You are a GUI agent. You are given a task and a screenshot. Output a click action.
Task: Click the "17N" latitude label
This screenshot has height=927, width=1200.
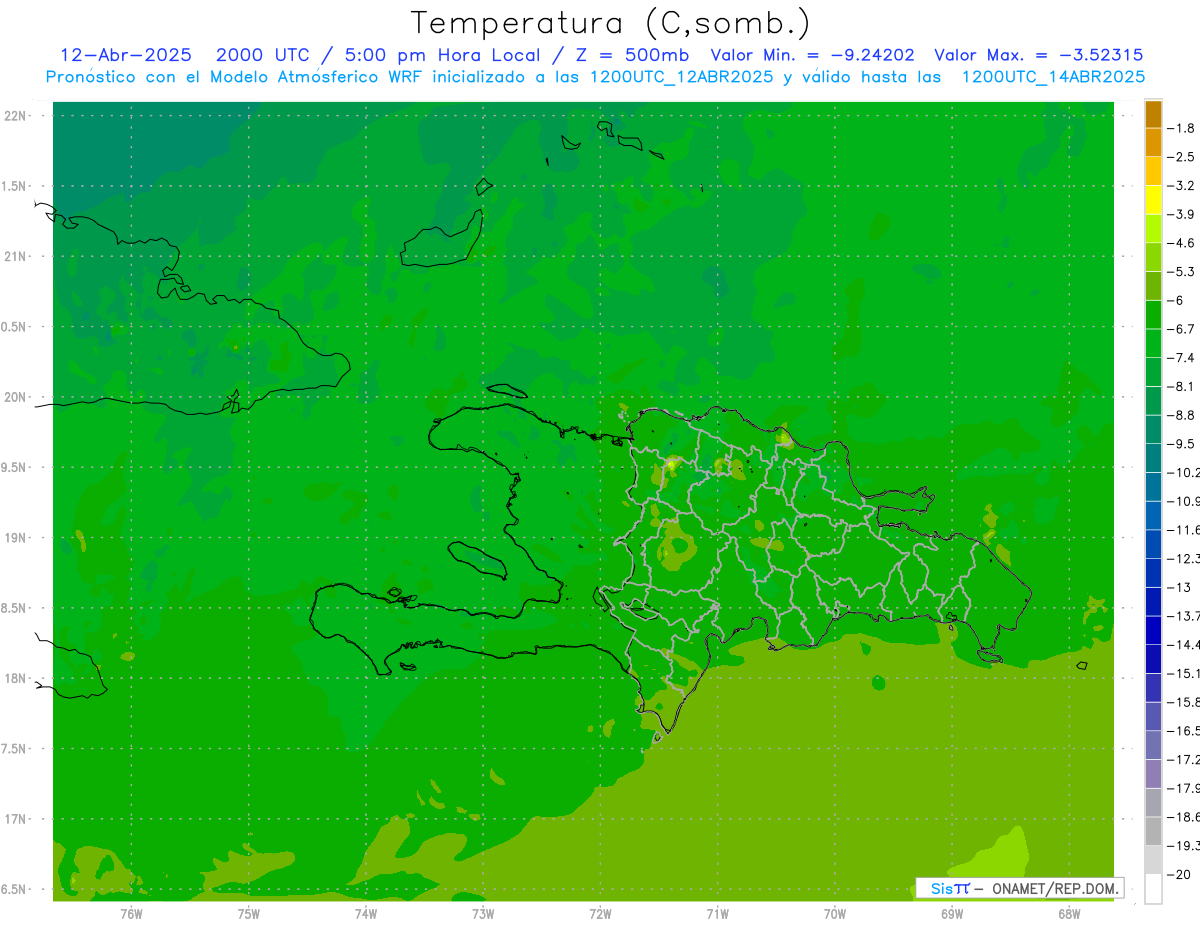[x=16, y=819]
